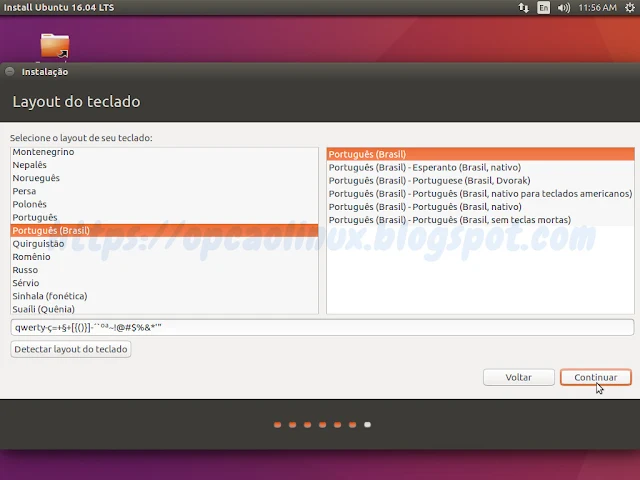This screenshot has width=640, height=480.
Task: Choose Português (Brasil) variant in right list
Action: pos(480,154)
